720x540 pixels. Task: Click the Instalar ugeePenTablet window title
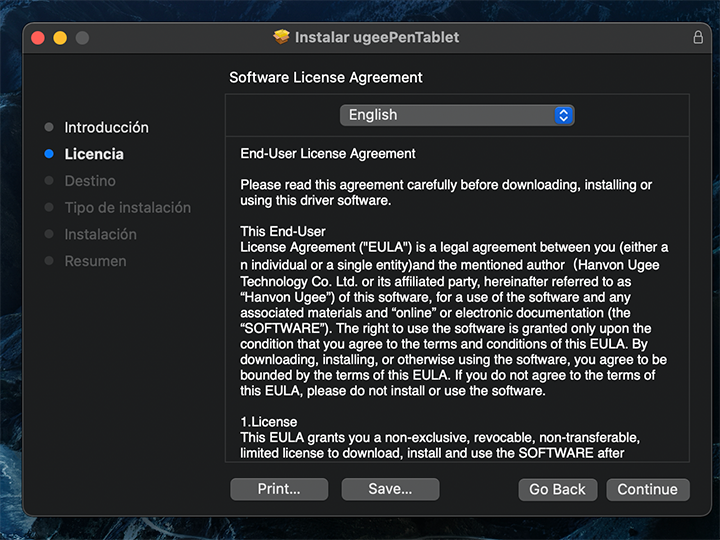[x=377, y=37]
